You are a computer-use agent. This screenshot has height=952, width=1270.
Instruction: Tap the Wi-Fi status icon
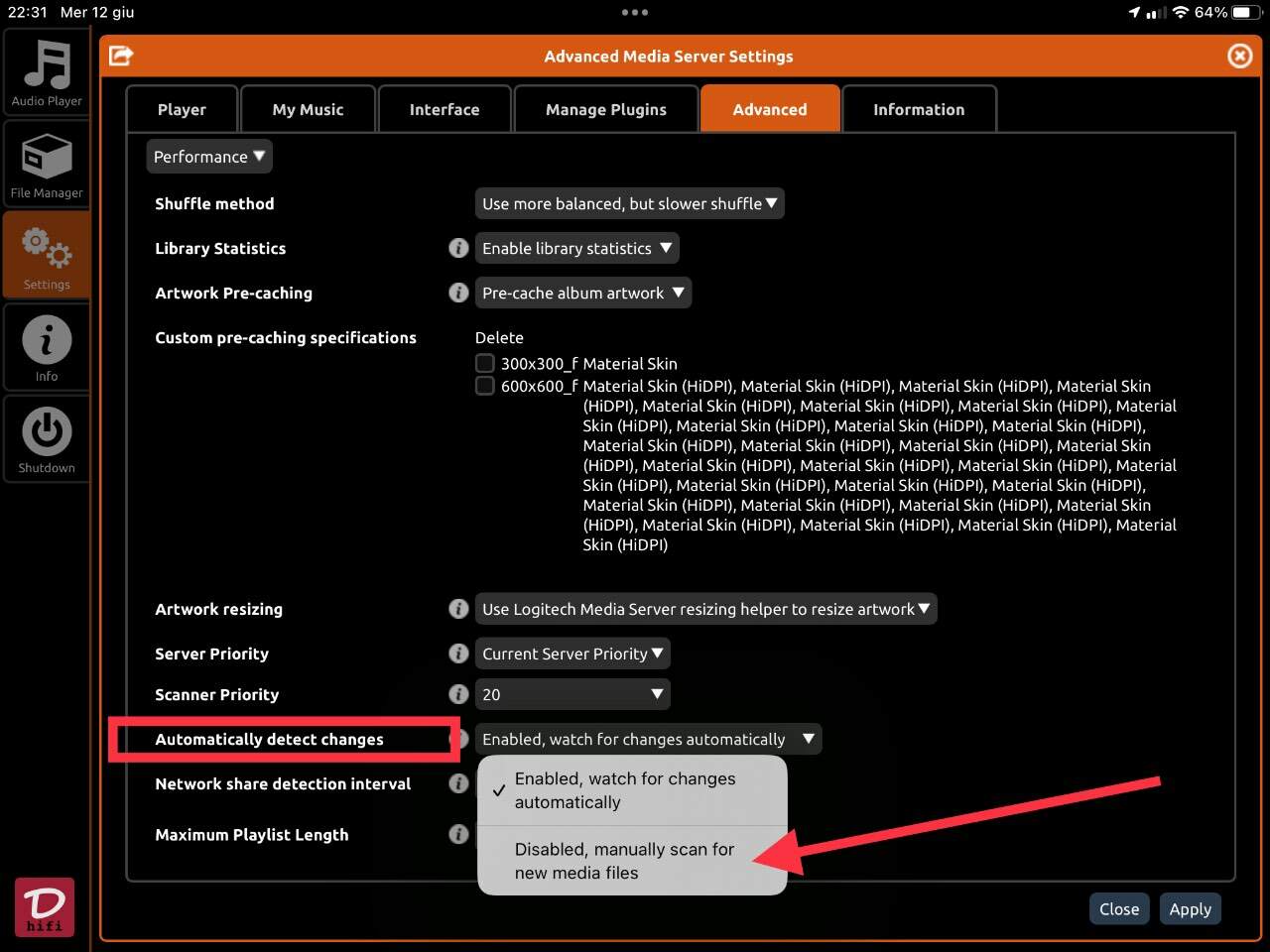pos(1180,12)
